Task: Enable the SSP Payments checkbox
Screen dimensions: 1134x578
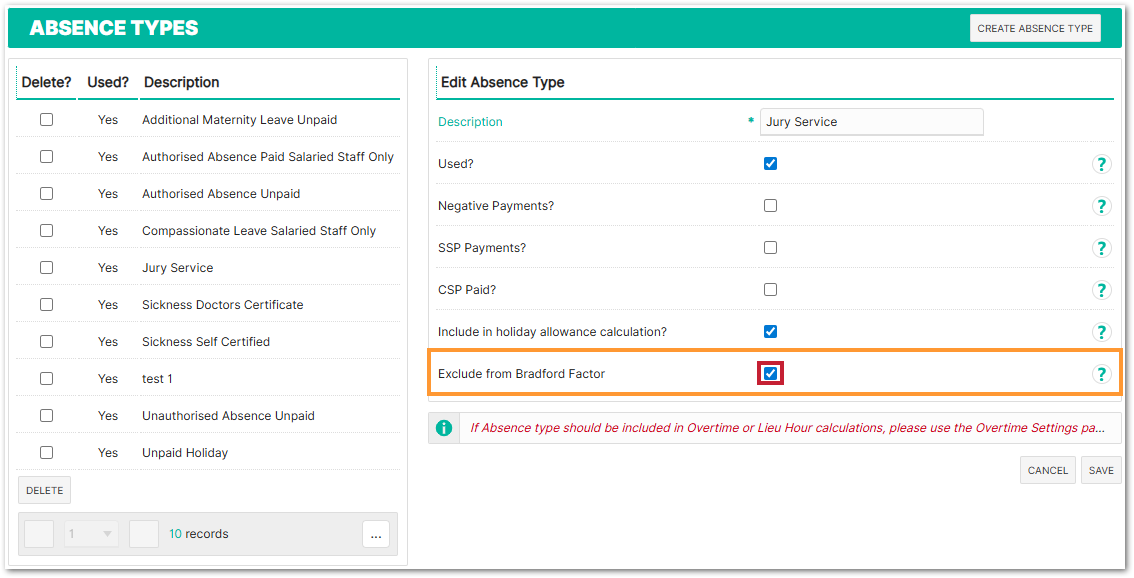Action: tap(770, 248)
